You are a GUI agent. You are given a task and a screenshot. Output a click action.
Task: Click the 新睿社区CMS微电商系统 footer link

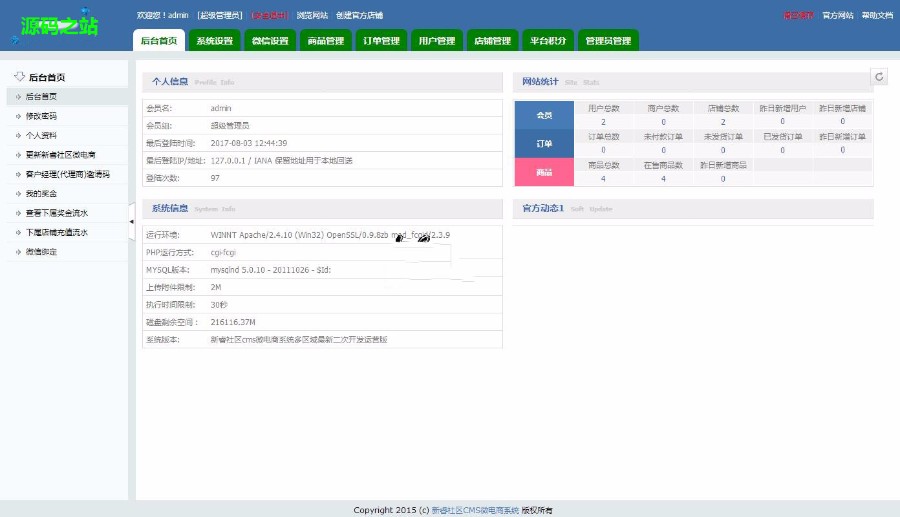[x=475, y=510]
